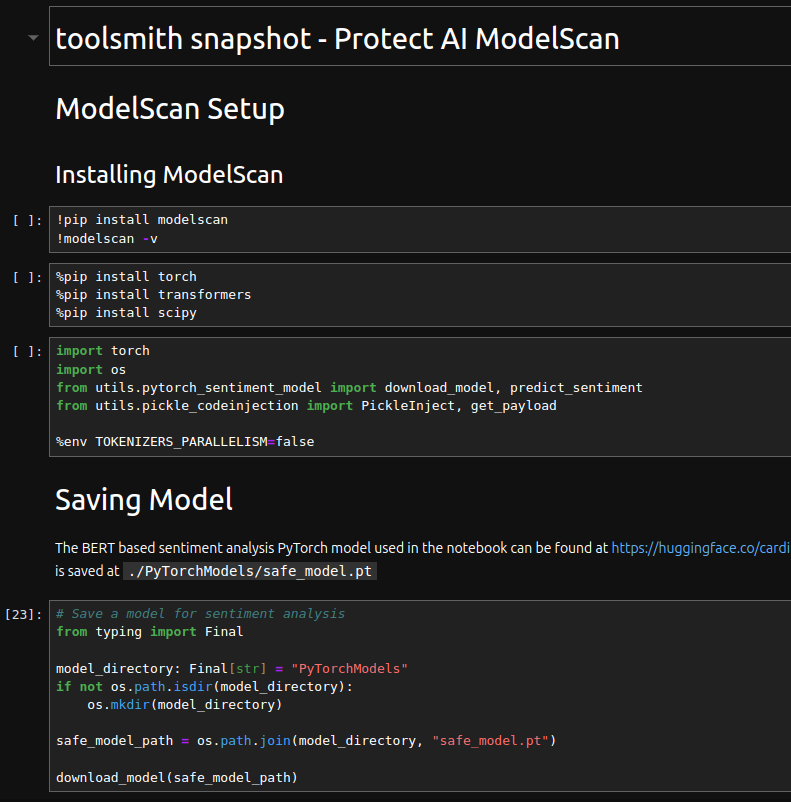Click the ModelScan Setup heading
The image size is (791, 802).
[x=170, y=109]
